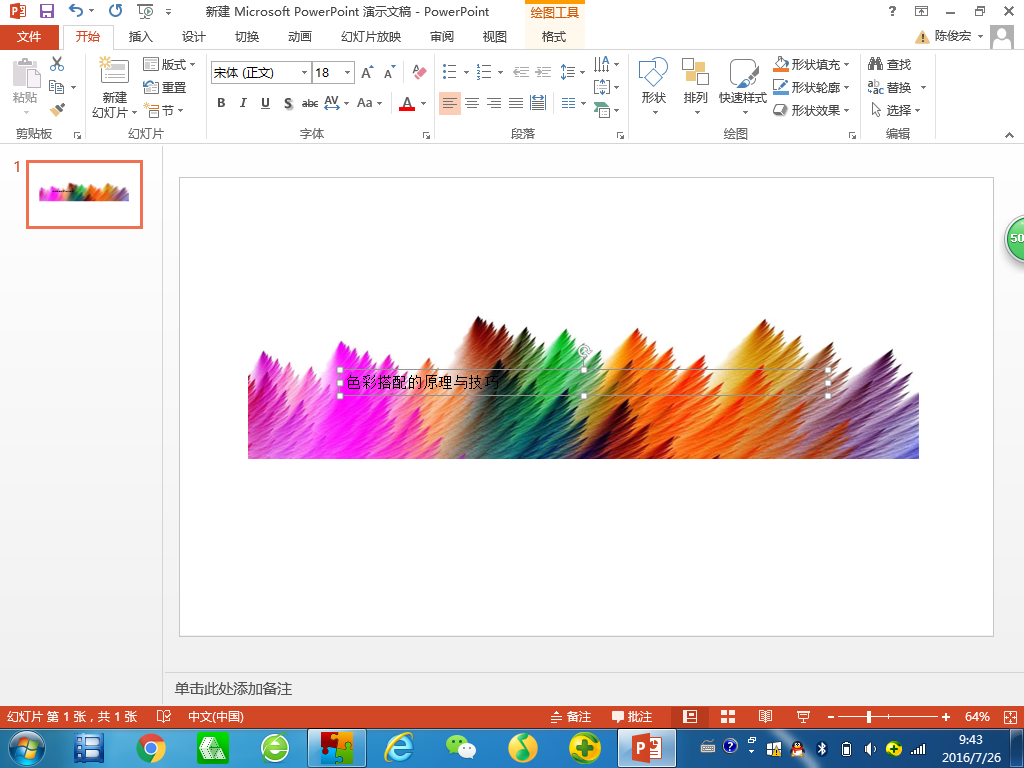
Task: Open Chrome from the taskbar
Action: [151, 748]
